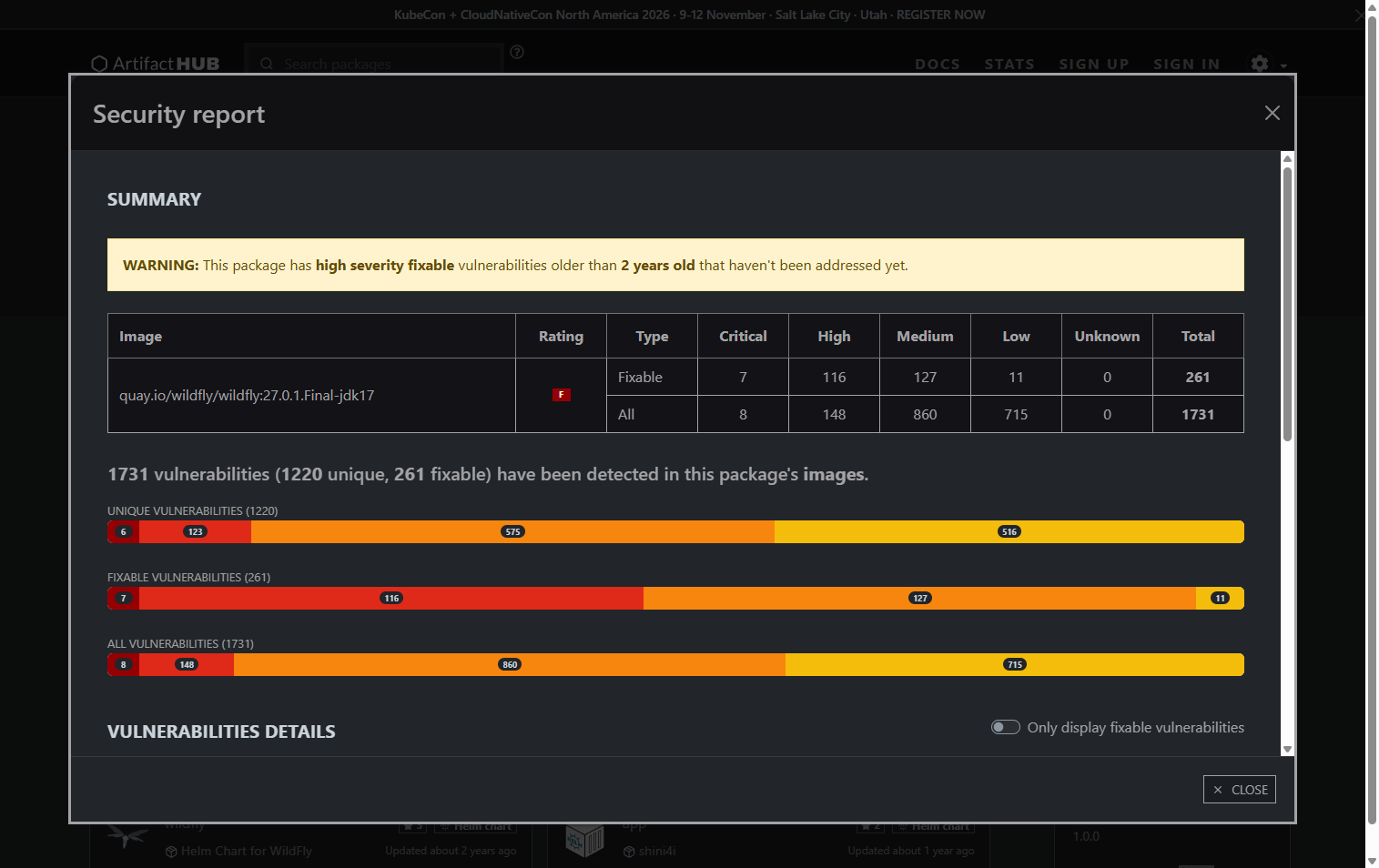Screen dimensions: 1379x868
Task: Click the unique vulnerabilities medium segment 575
Action: point(512,531)
